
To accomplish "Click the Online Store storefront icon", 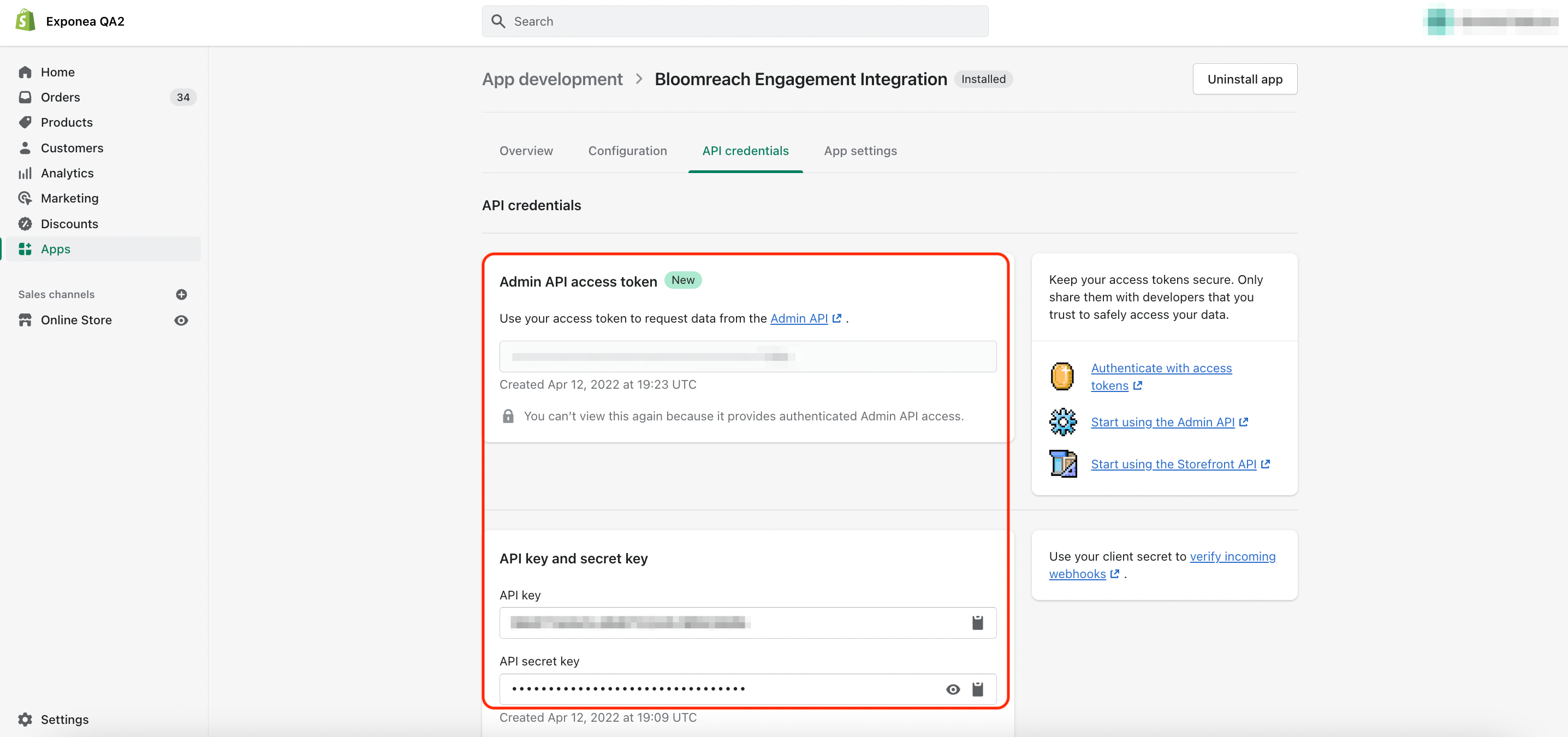I will 25,320.
